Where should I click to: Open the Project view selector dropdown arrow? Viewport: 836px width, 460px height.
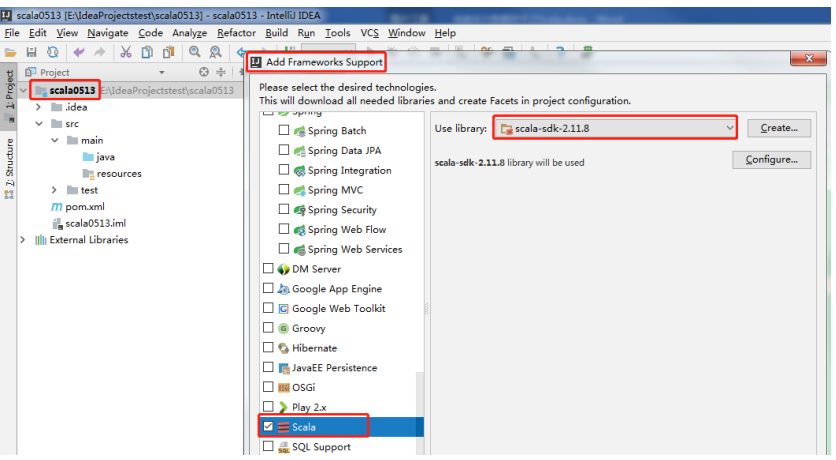(x=162, y=72)
